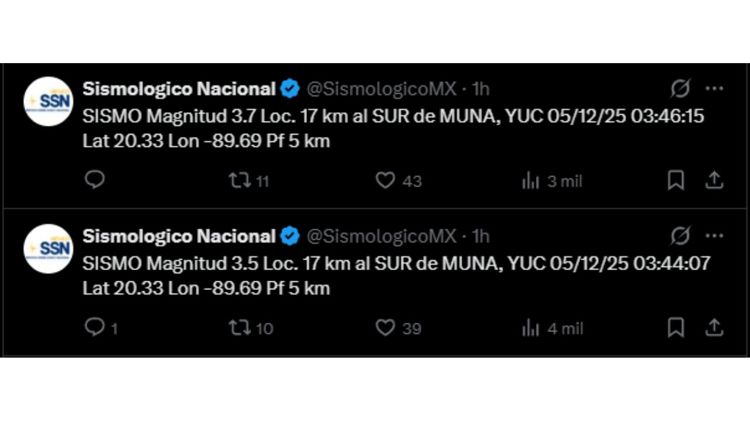Open more options on the second tweet

pos(714,236)
